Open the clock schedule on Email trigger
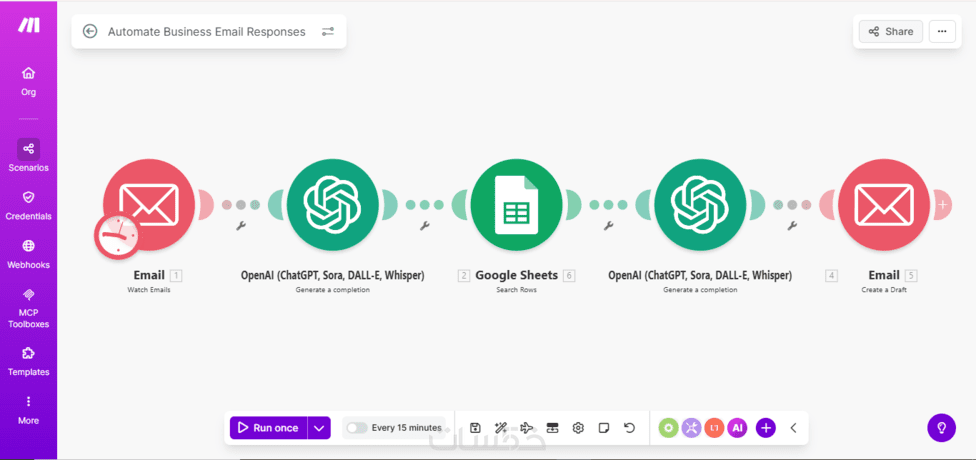Image resolution: width=976 pixels, height=460 pixels. (116, 235)
